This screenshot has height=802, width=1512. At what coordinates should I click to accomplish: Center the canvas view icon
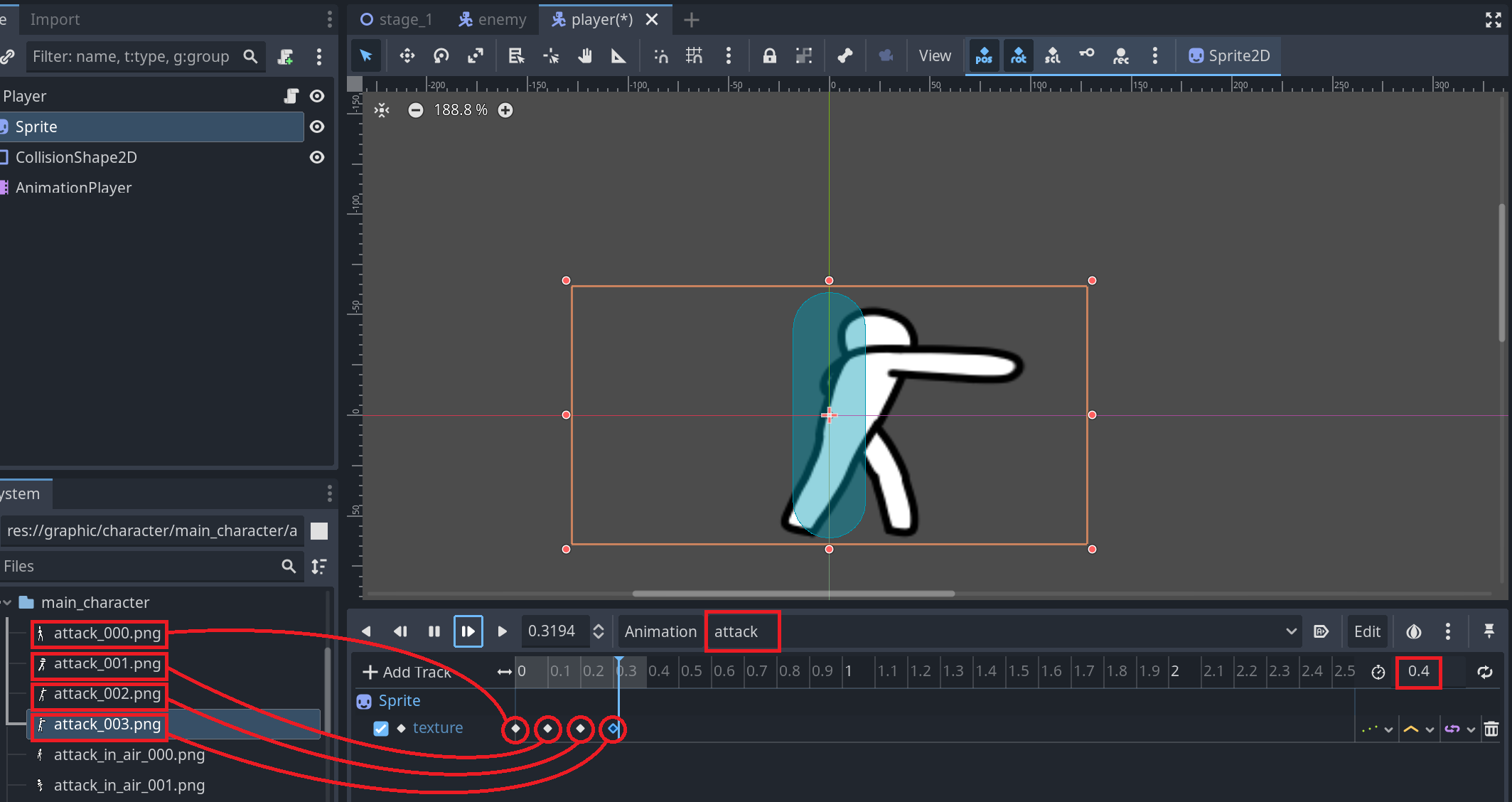coord(382,110)
